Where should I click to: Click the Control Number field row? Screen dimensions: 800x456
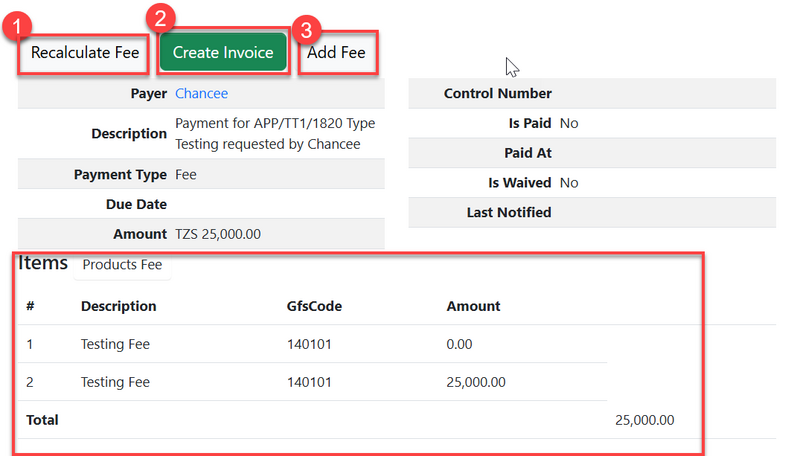coord(591,93)
